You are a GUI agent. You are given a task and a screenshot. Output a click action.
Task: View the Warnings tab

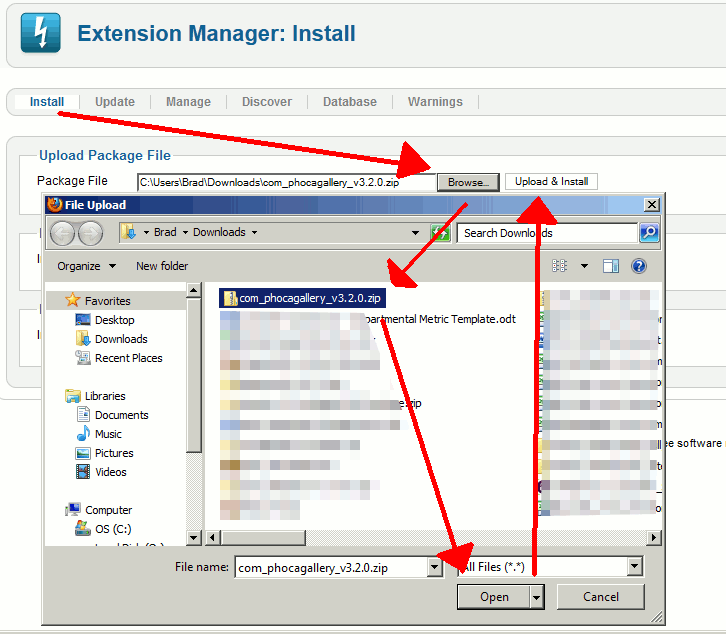[x=435, y=101]
